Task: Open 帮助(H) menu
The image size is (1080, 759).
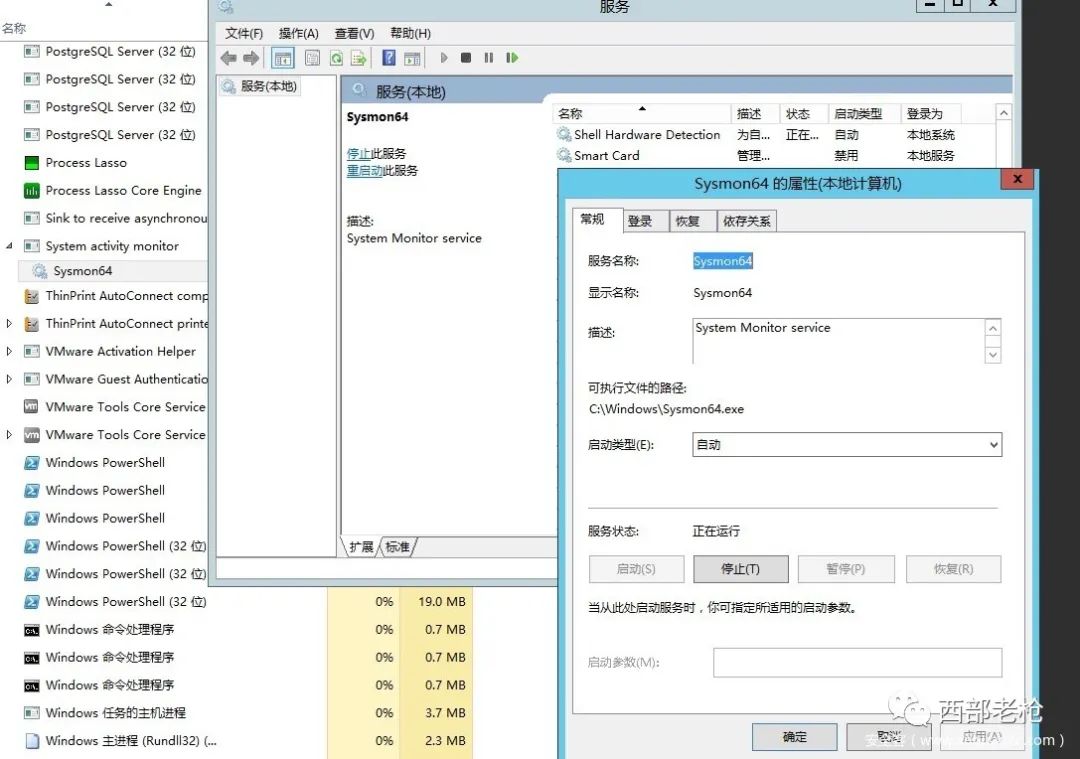Action: [411, 33]
